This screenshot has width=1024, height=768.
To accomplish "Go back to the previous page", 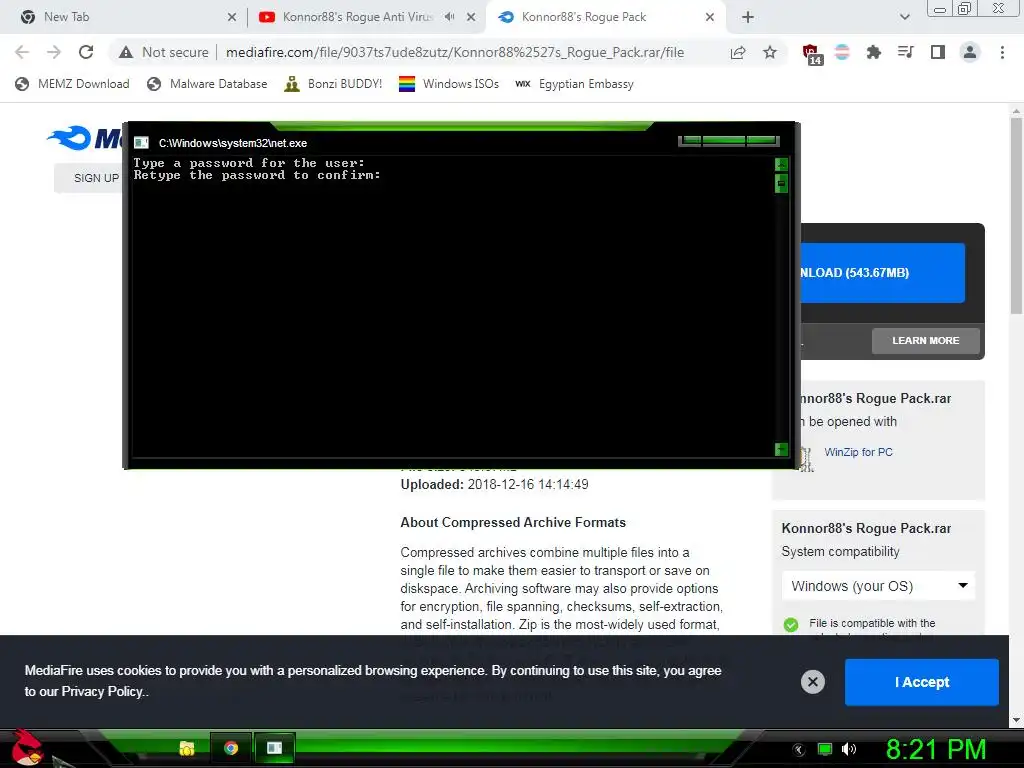I will 22,52.
